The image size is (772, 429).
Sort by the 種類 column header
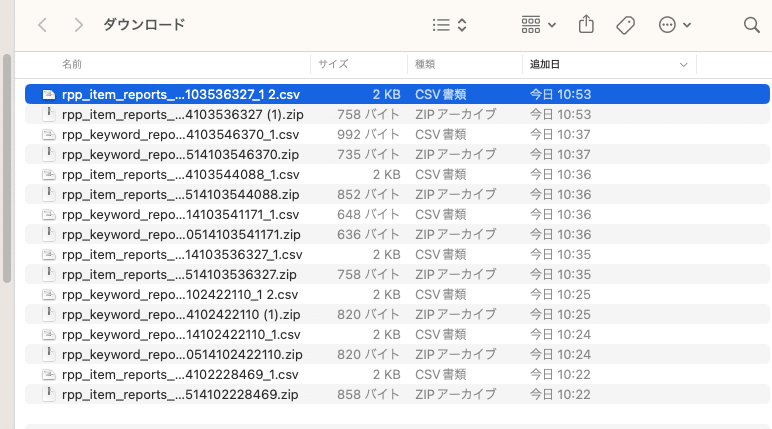click(424, 64)
